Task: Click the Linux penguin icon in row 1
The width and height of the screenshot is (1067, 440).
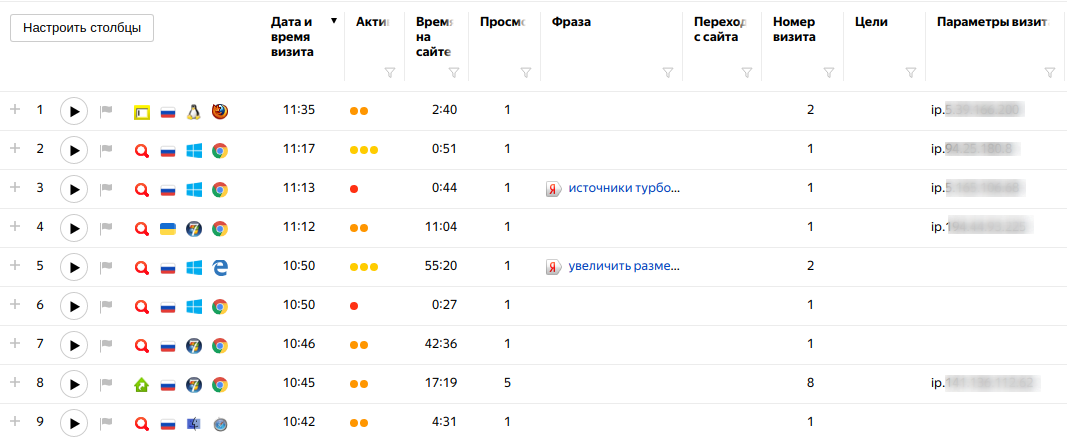Action: point(194,111)
